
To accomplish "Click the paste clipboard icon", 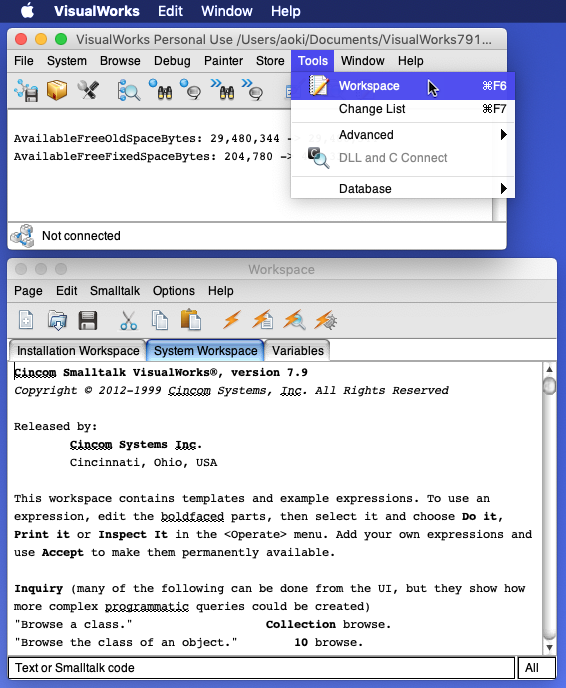I will click(190, 319).
